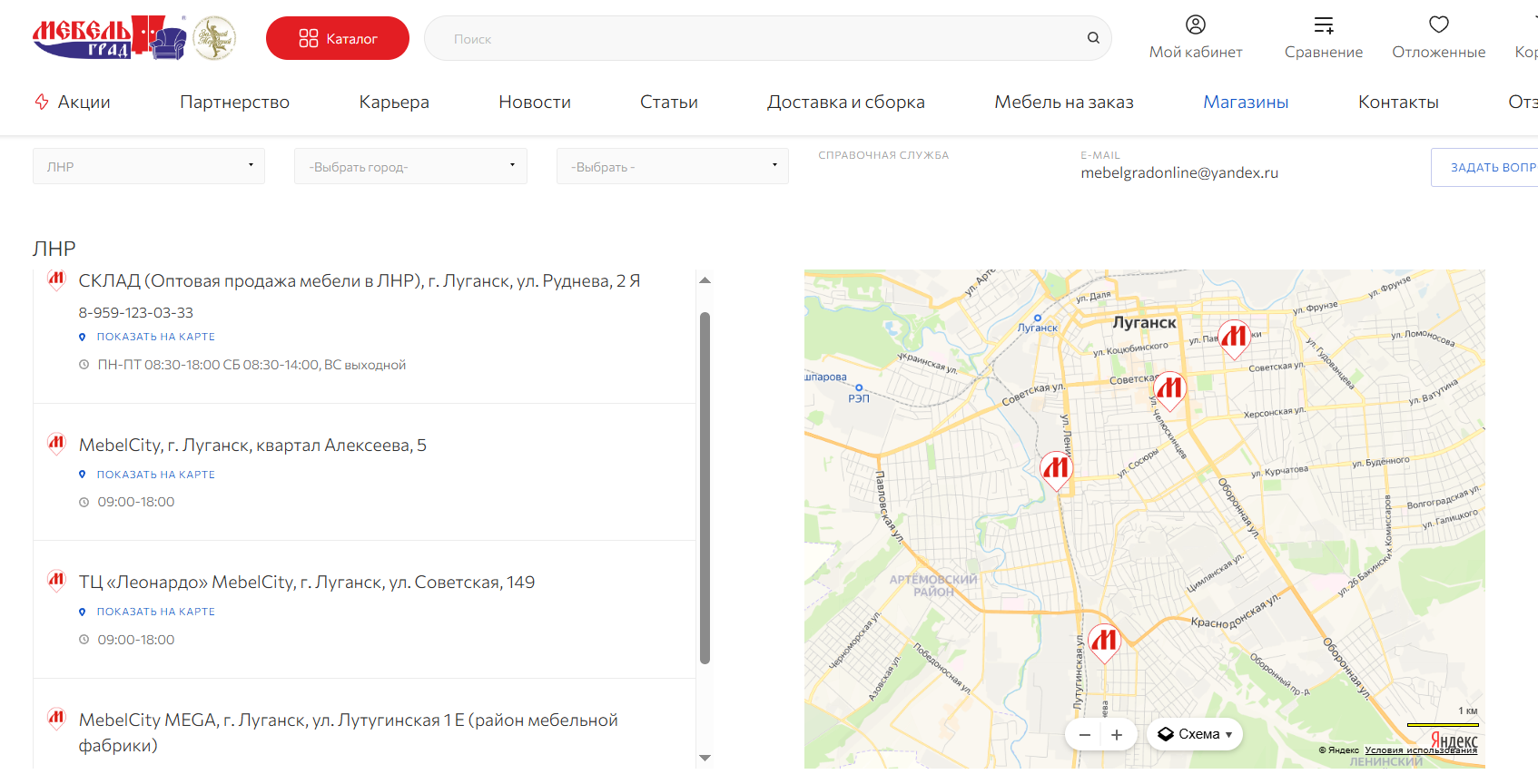The height and width of the screenshot is (784, 1538).
Task: Click the ЗАДАТЬ ВОПРОС button
Action: tap(1485, 167)
